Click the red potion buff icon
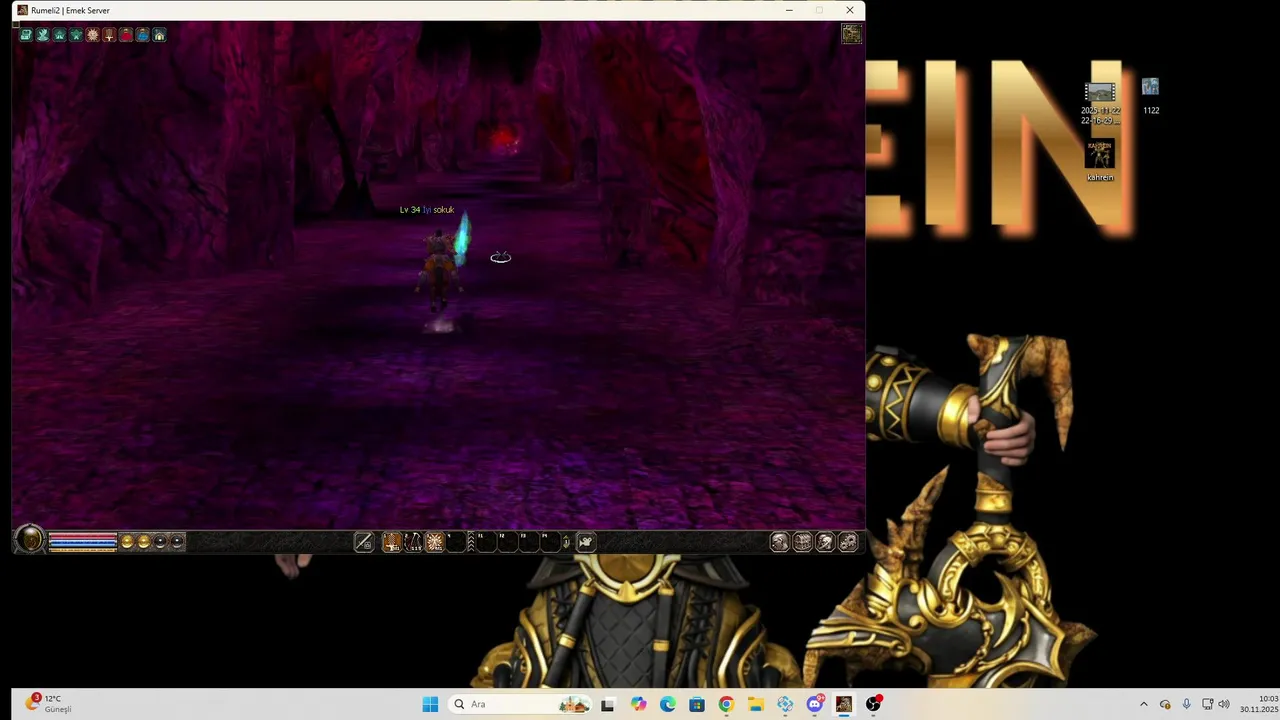The image size is (1280, 720). 126,35
